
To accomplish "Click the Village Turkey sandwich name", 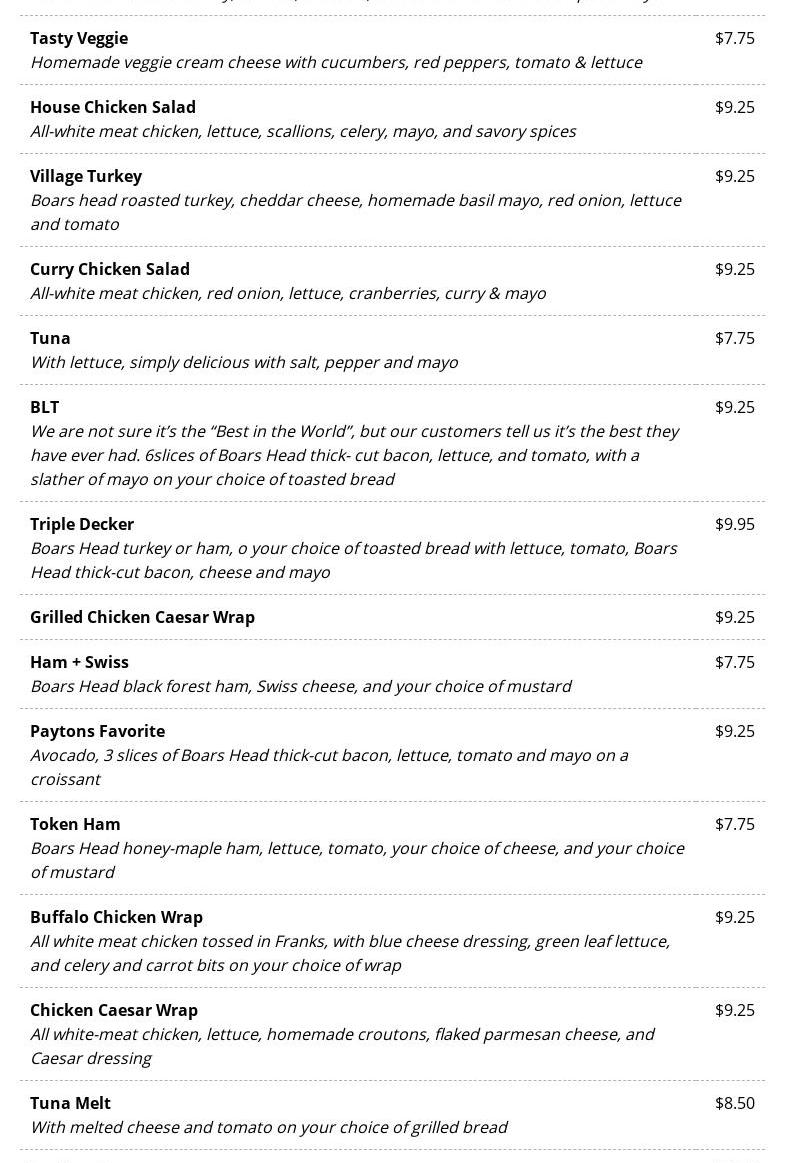I will tap(86, 176).
